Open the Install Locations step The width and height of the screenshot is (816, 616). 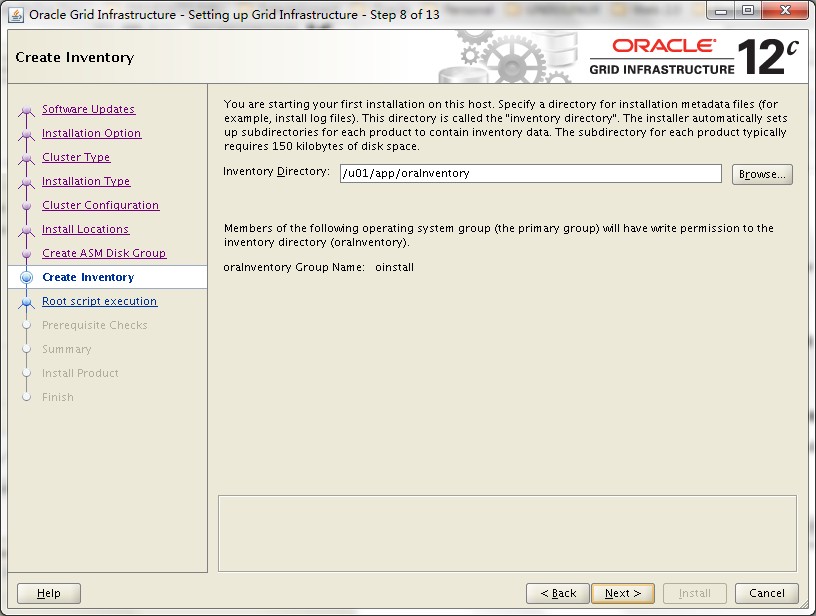tap(85, 229)
